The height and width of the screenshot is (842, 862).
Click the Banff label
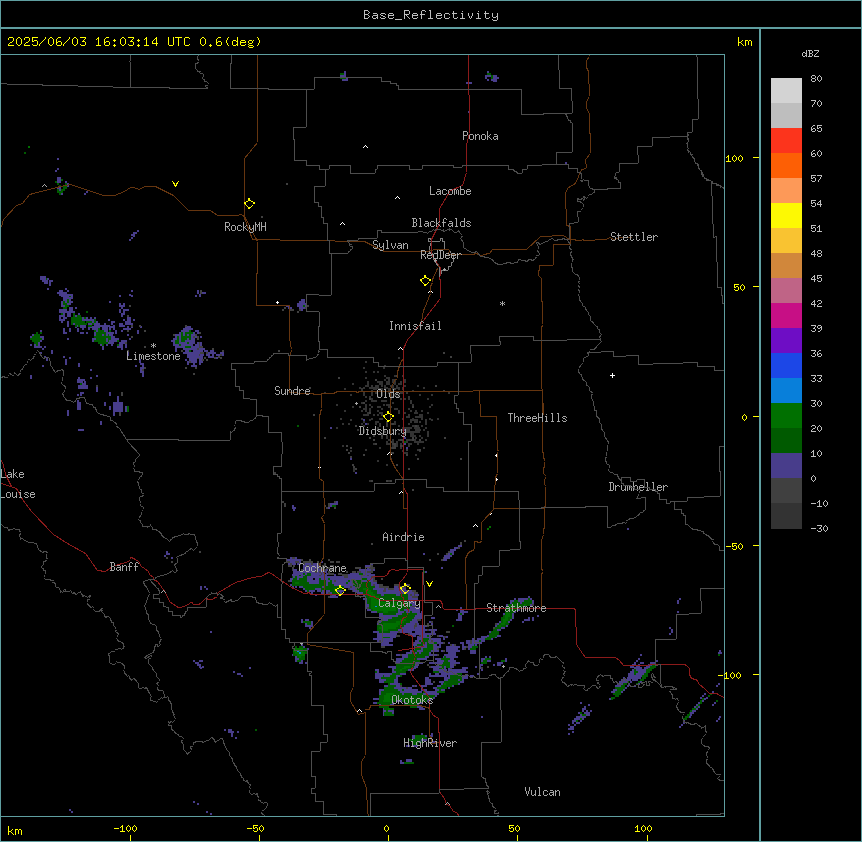(x=124, y=567)
